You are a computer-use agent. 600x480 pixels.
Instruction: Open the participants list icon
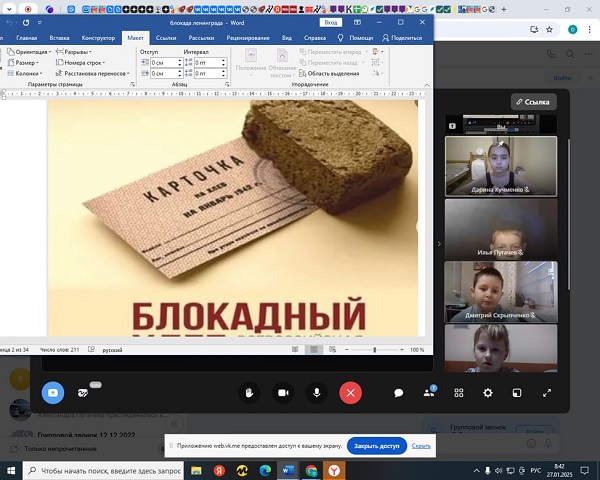429,393
